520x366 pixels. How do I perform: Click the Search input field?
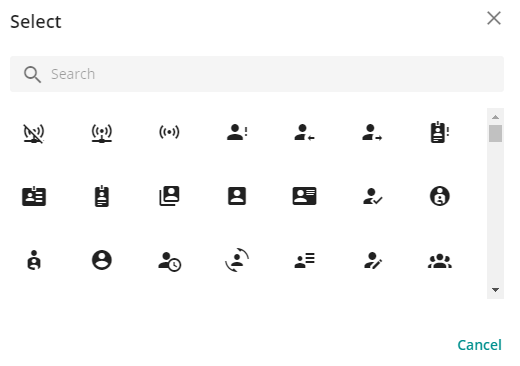tap(257, 74)
